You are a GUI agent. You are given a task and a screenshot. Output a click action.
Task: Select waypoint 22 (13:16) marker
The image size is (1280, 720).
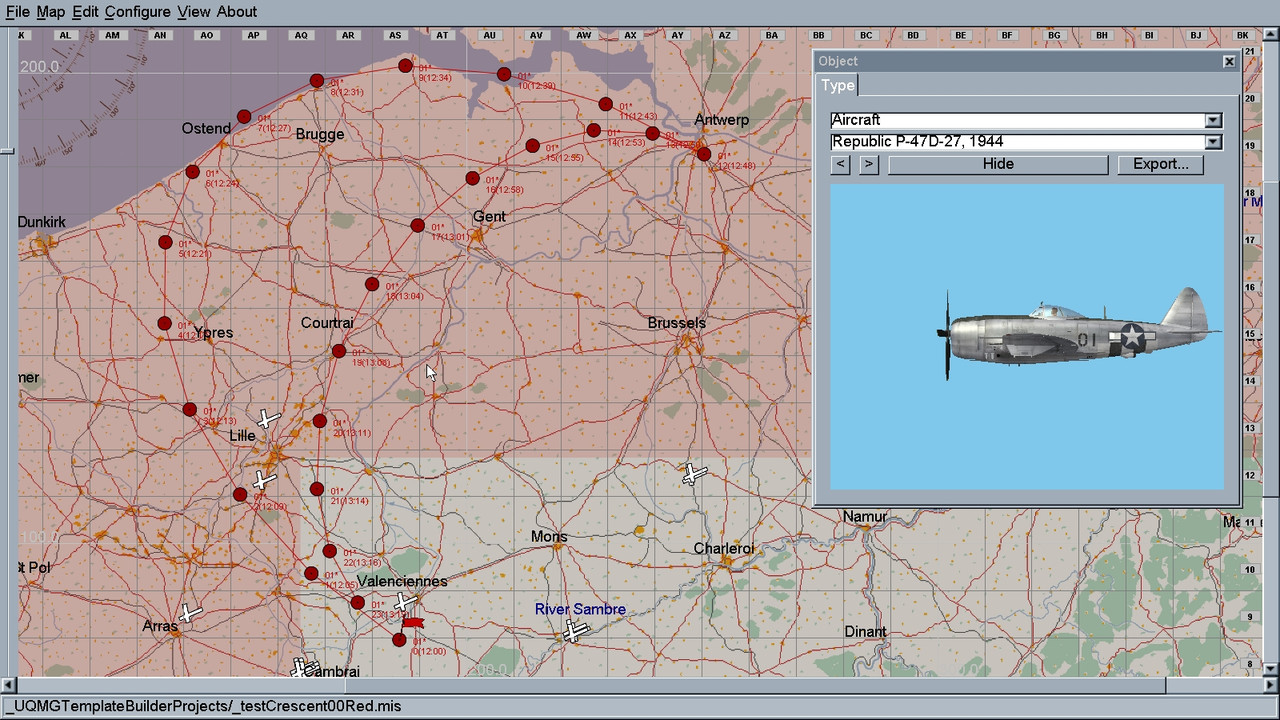coord(330,551)
